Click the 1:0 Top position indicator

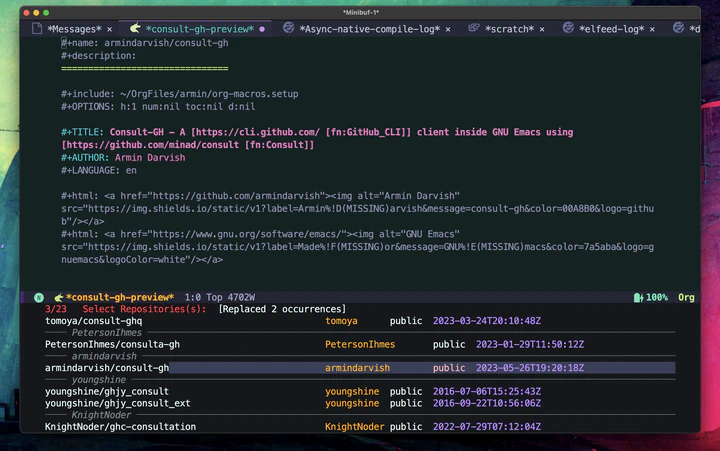pyautogui.click(x=203, y=297)
